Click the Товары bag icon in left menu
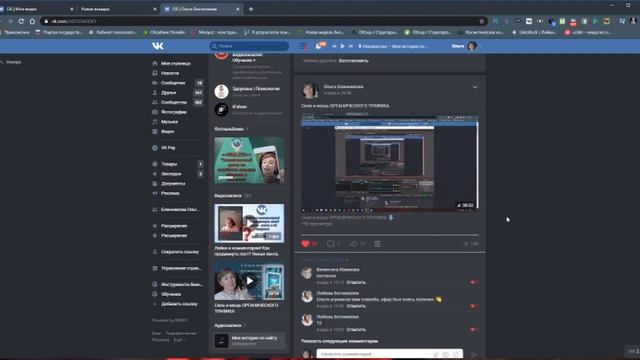 [155, 164]
